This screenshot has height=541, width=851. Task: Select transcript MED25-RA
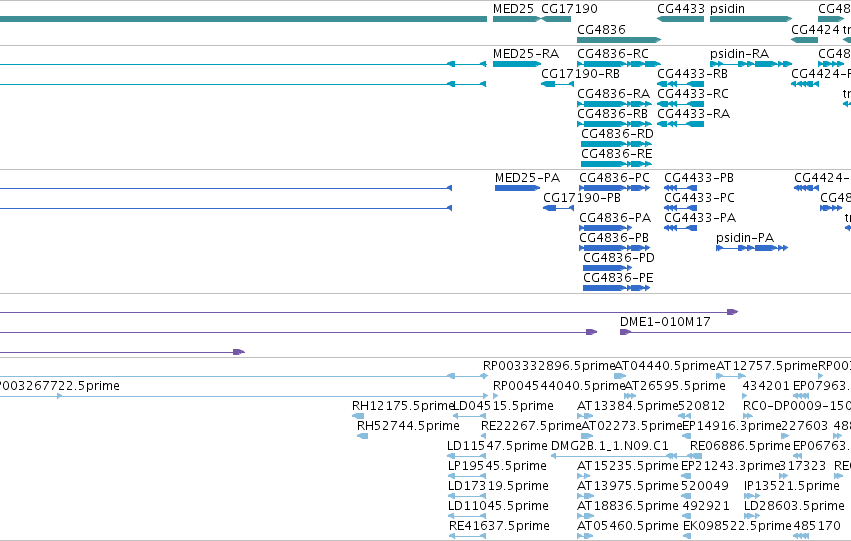(x=517, y=64)
